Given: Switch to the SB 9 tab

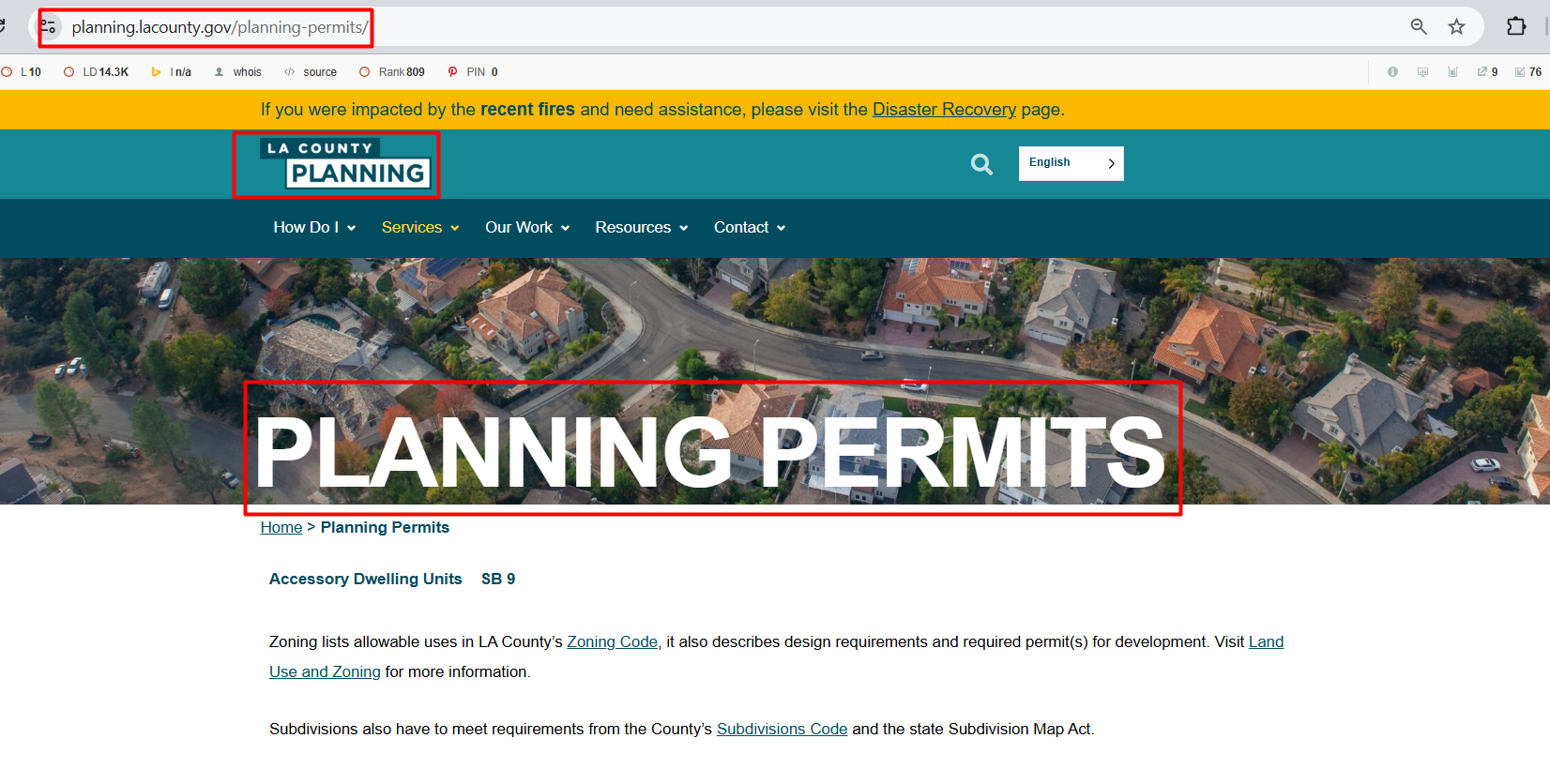Looking at the screenshot, I should (498, 580).
